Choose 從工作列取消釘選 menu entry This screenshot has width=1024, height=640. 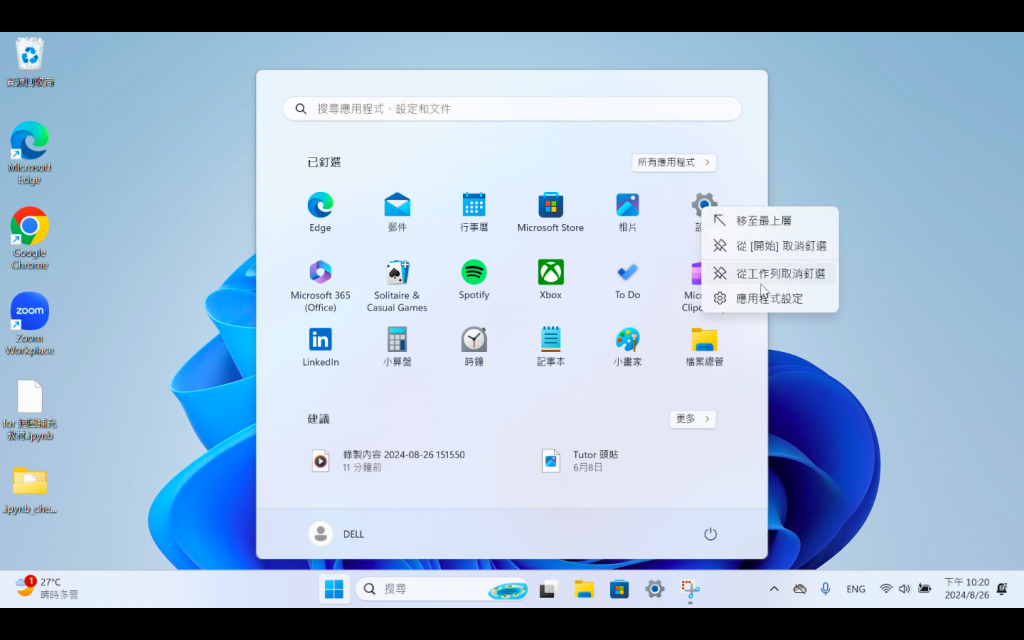coord(769,273)
